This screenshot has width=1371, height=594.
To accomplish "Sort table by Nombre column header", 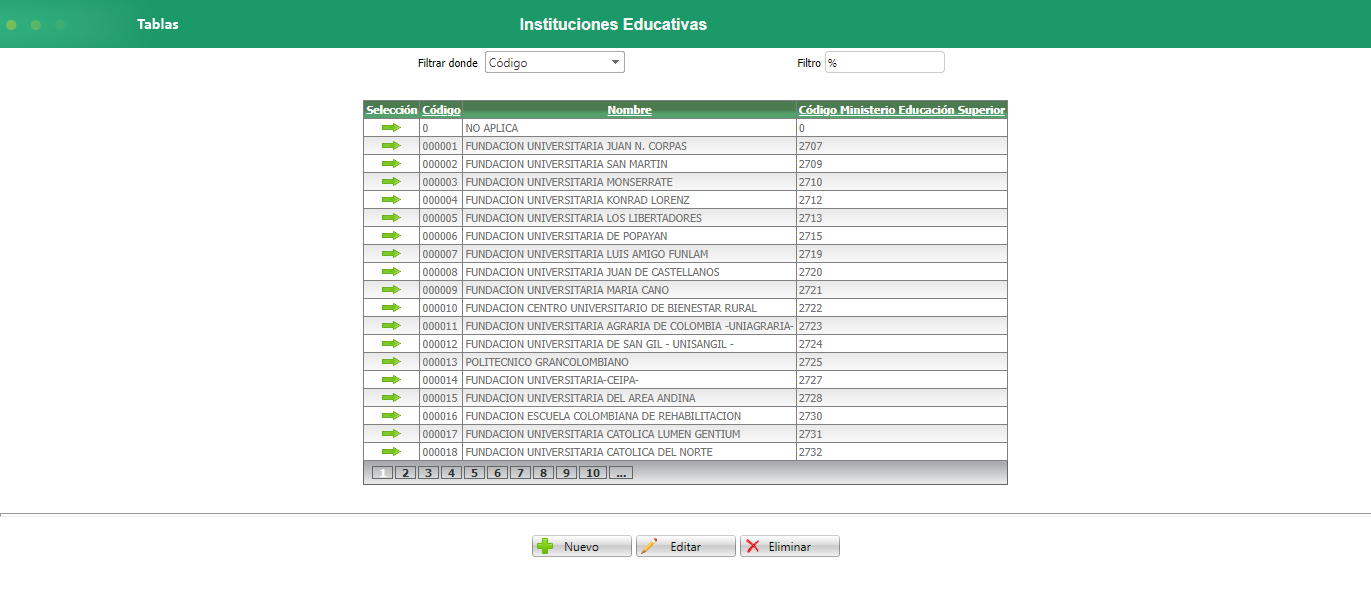I will [x=629, y=110].
